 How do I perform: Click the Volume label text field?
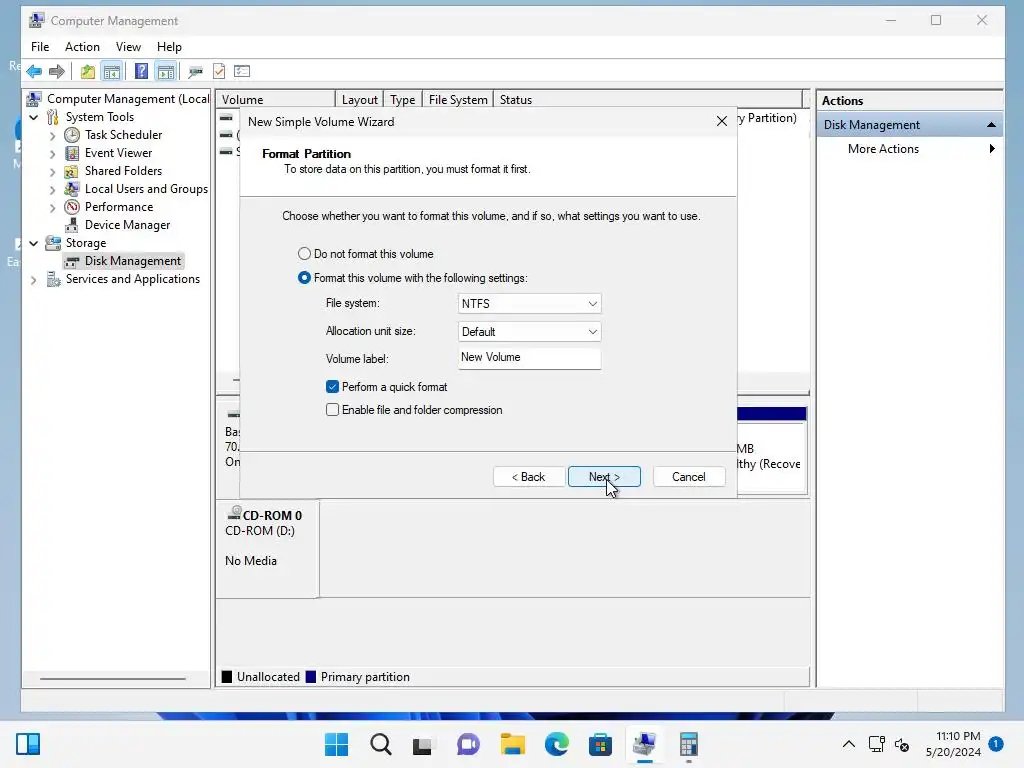530,358
